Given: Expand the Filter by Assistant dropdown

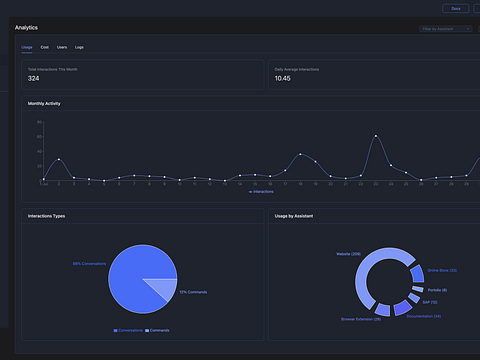Looking at the screenshot, I should 446,29.
